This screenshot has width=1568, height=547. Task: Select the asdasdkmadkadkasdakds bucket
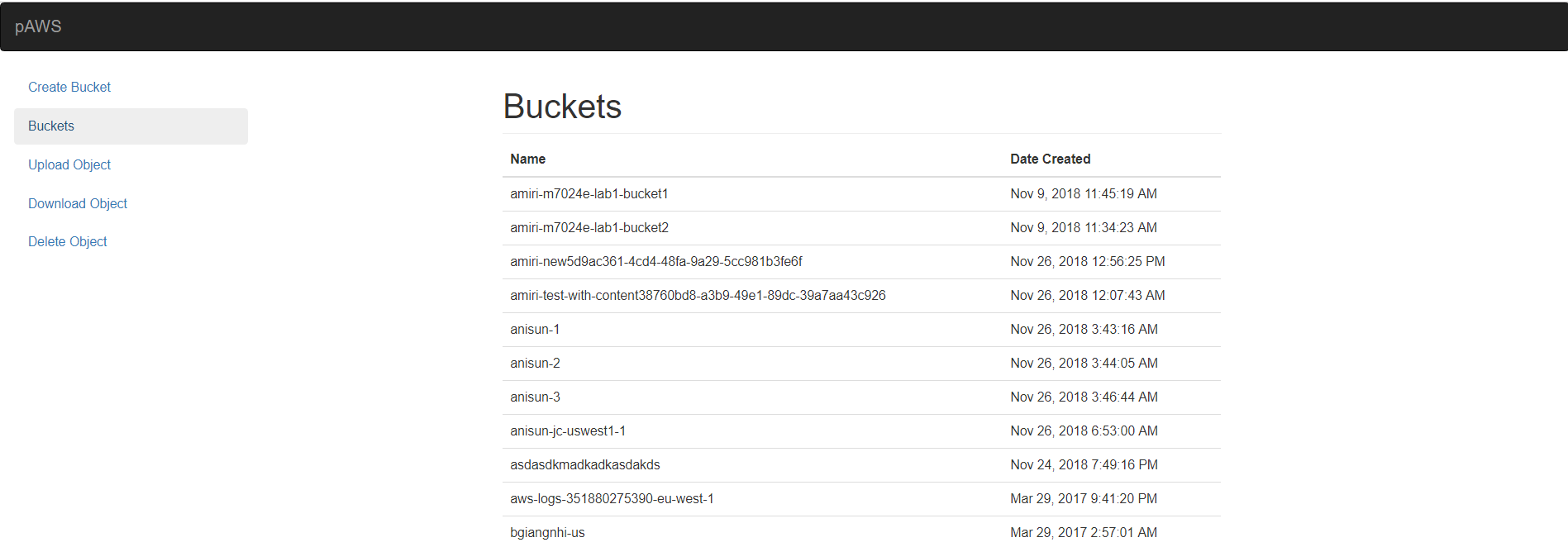coord(585,464)
